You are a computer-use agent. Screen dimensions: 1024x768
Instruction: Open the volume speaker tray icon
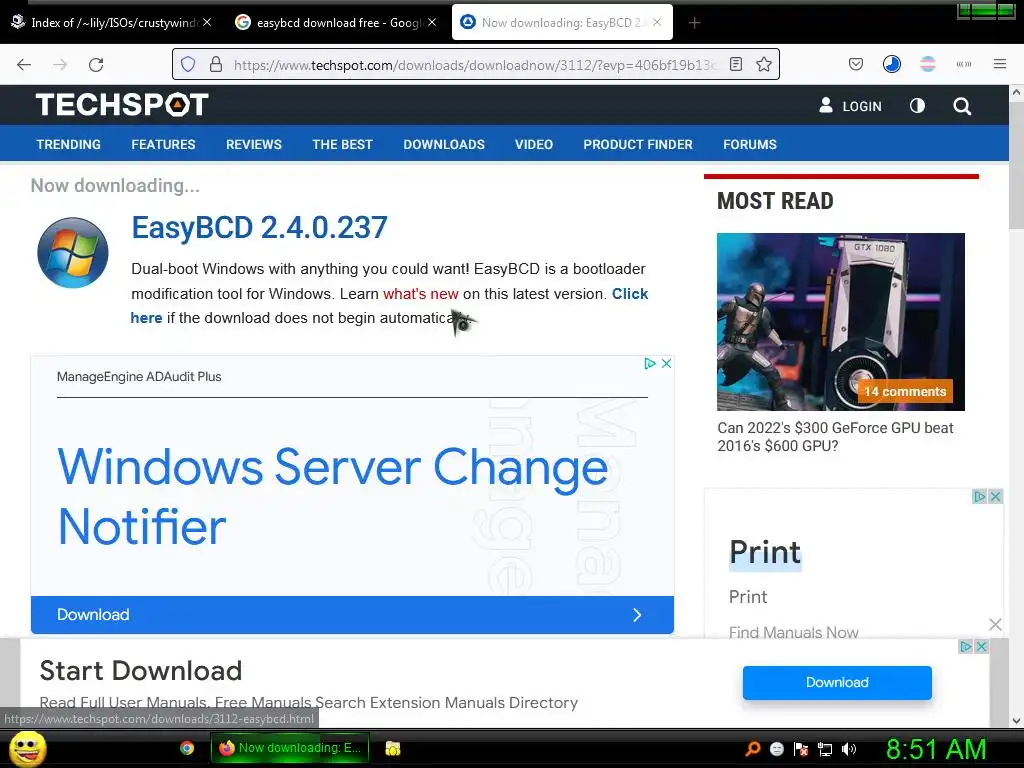(x=849, y=749)
